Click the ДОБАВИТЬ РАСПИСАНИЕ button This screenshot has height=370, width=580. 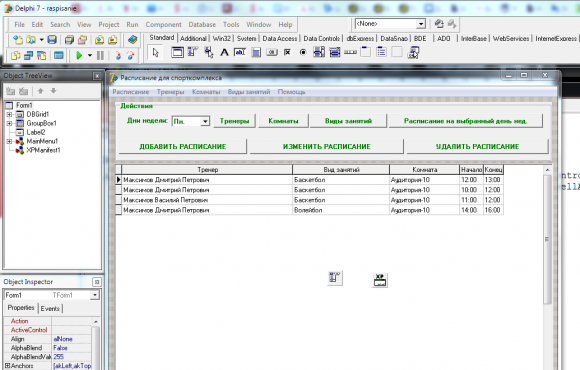pos(183,147)
